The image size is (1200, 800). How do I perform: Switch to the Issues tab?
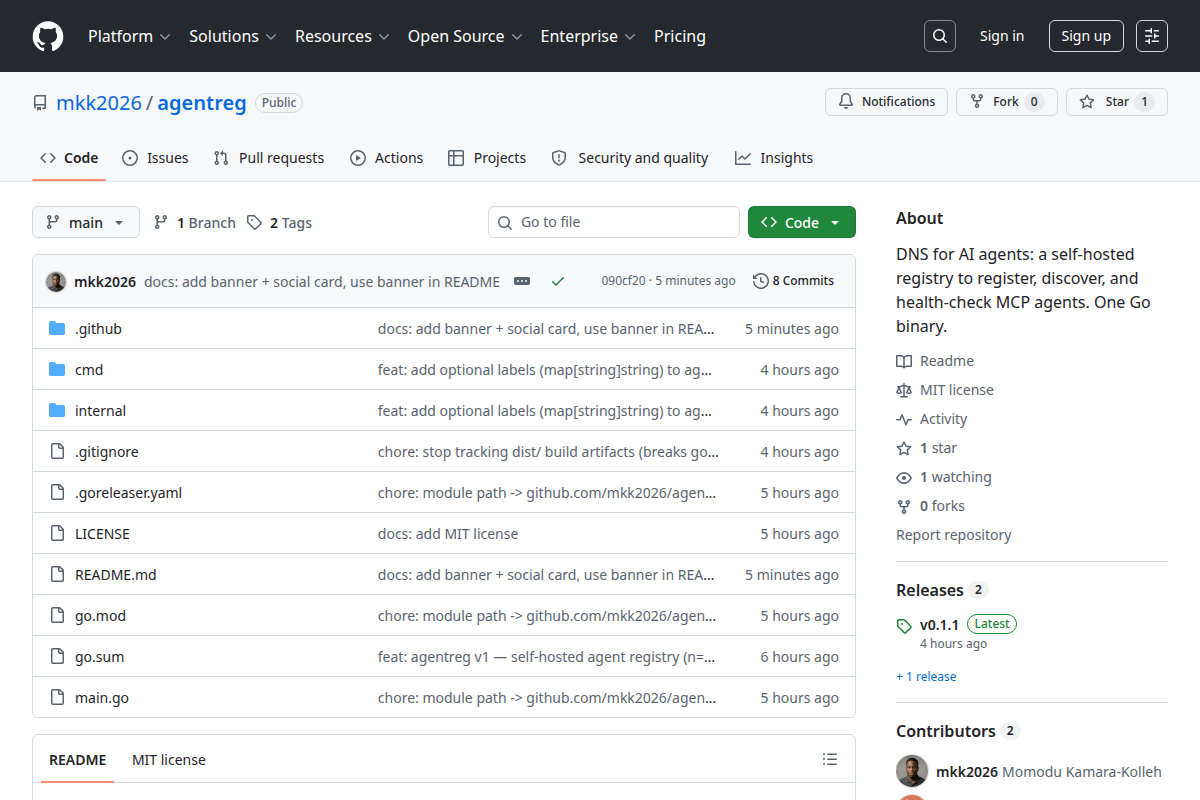tap(155, 158)
